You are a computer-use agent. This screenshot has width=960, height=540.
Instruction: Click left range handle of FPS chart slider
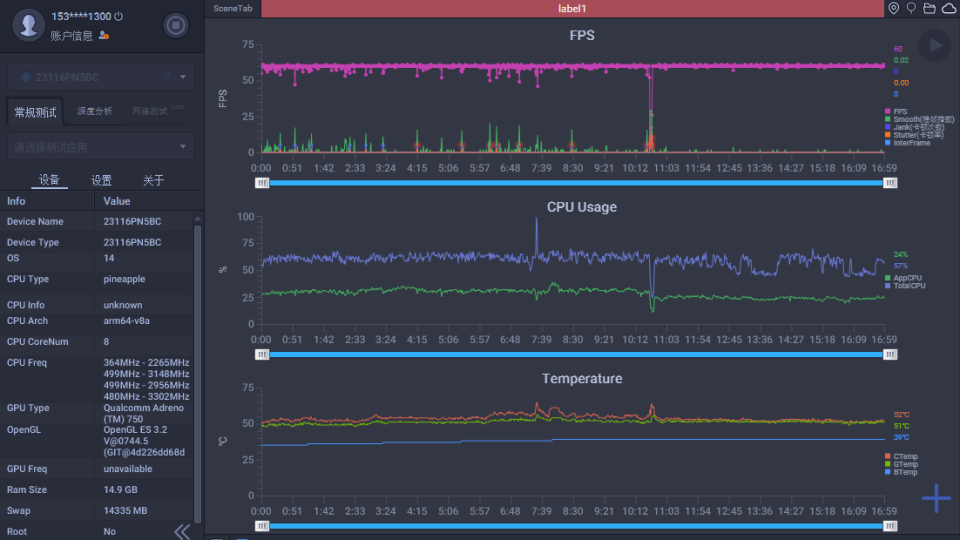pos(262,183)
